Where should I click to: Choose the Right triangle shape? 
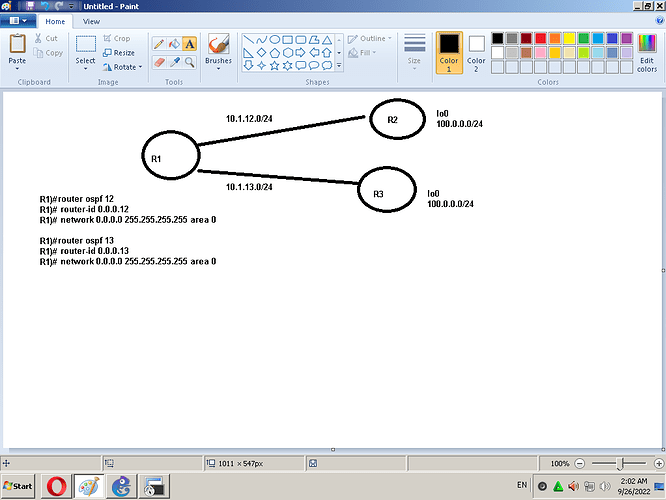(249, 53)
